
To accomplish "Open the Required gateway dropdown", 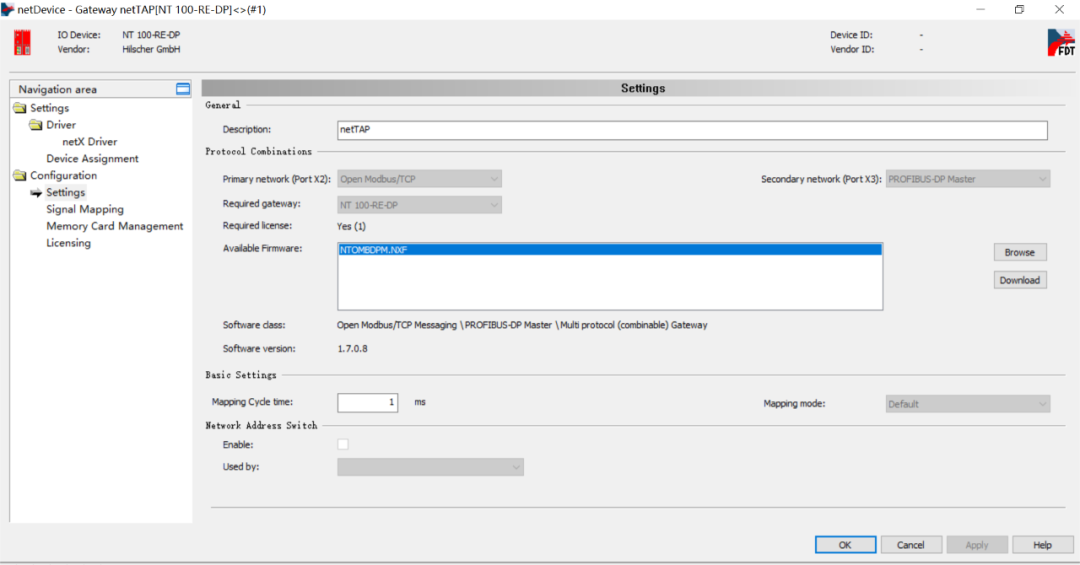I will pos(419,205).
